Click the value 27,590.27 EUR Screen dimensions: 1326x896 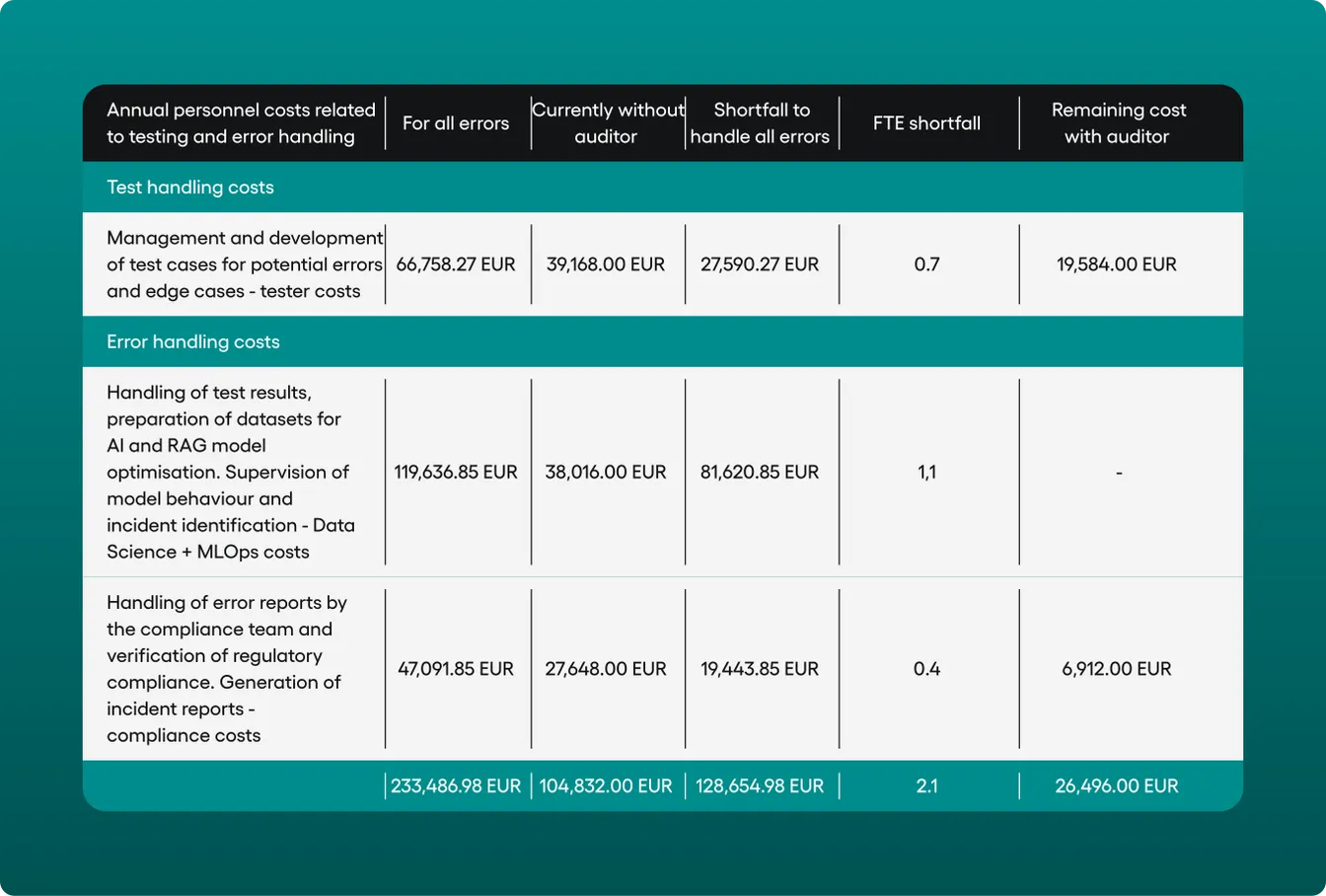760,264
